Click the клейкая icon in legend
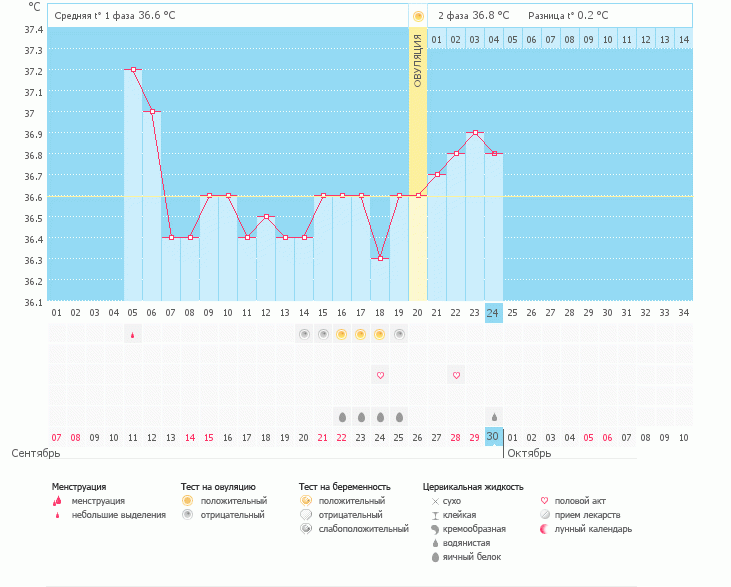Image resolution: width=731 pixels, height=587 pixels. [435, 516]
